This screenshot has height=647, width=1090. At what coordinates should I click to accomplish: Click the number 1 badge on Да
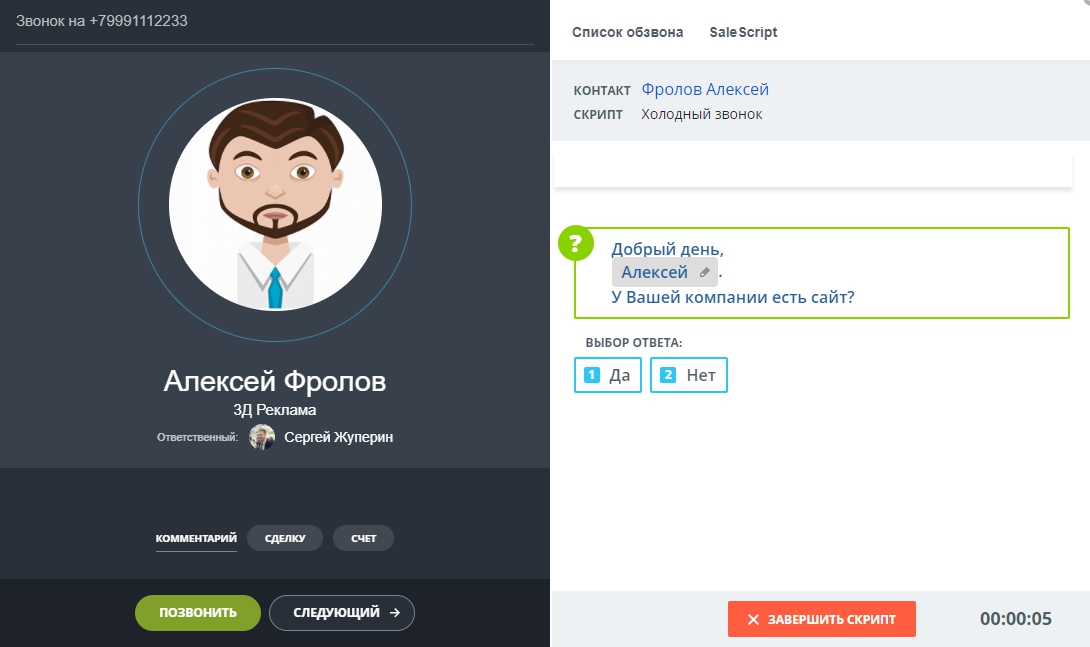[592, 375]
